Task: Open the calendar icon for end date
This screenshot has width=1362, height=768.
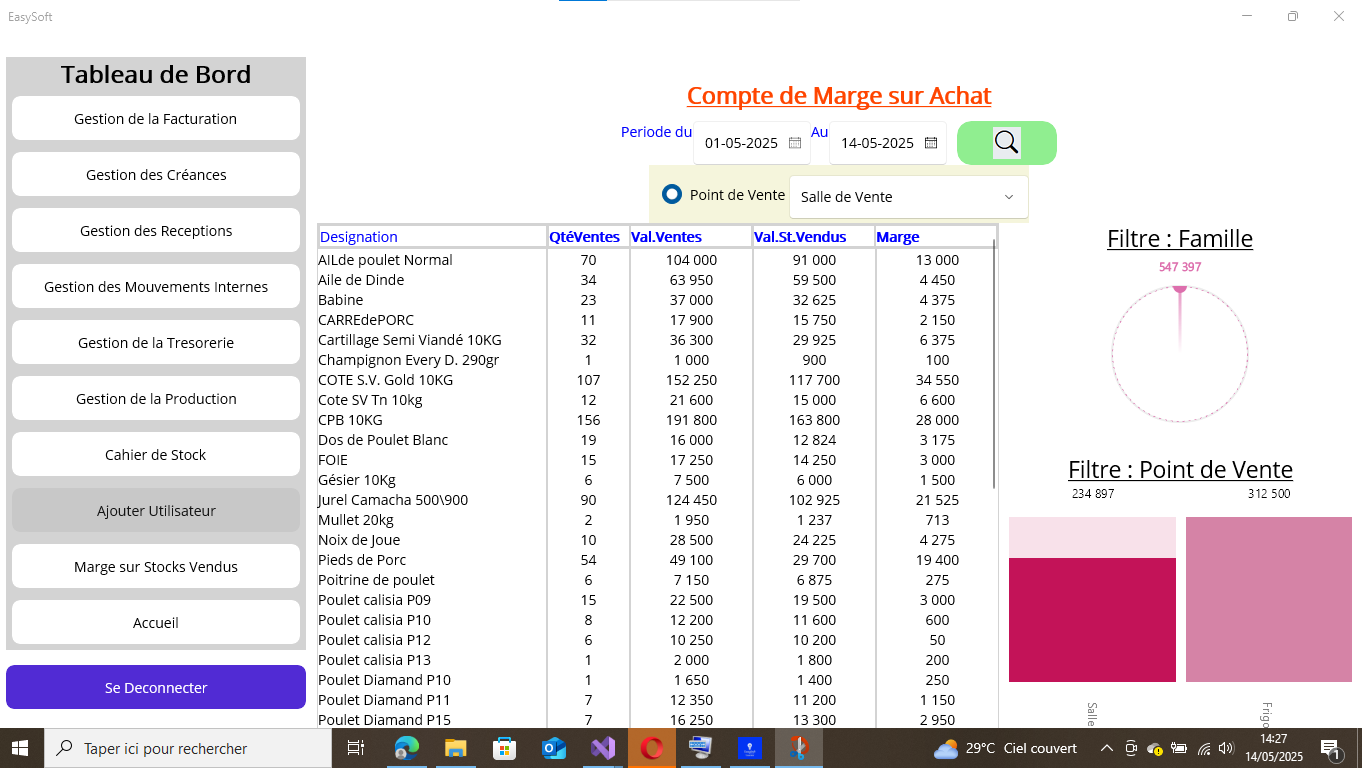Action: [930, 143]
